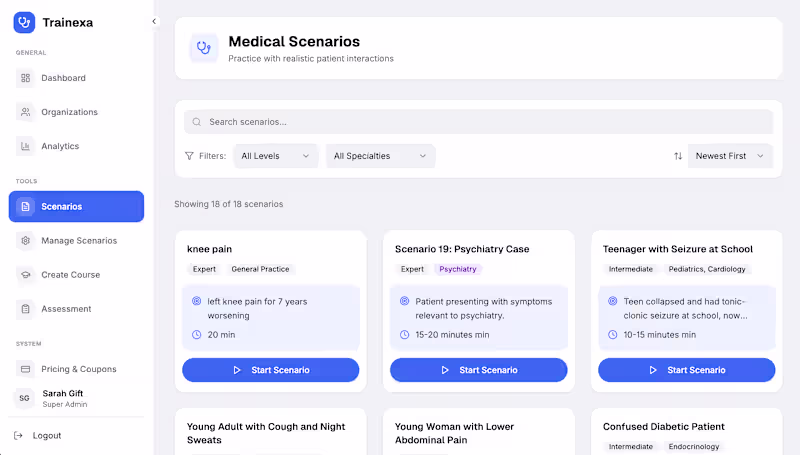Click the Create Course graduation cap icon
Image resolution: width=800 pixels, height=455 pixels.
pyautogui.click(x=26, y=275)
